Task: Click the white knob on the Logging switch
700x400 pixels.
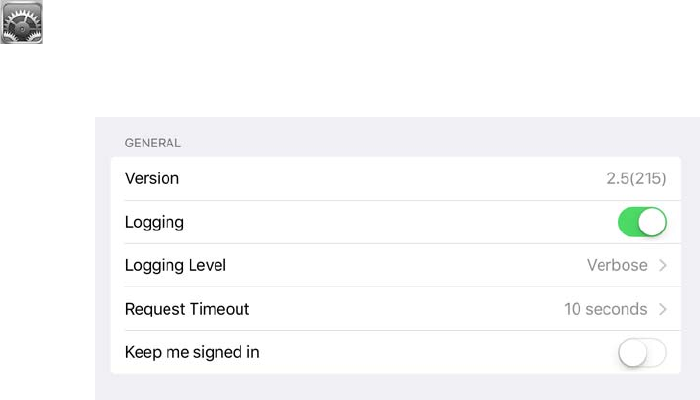Action: (652, 222)
